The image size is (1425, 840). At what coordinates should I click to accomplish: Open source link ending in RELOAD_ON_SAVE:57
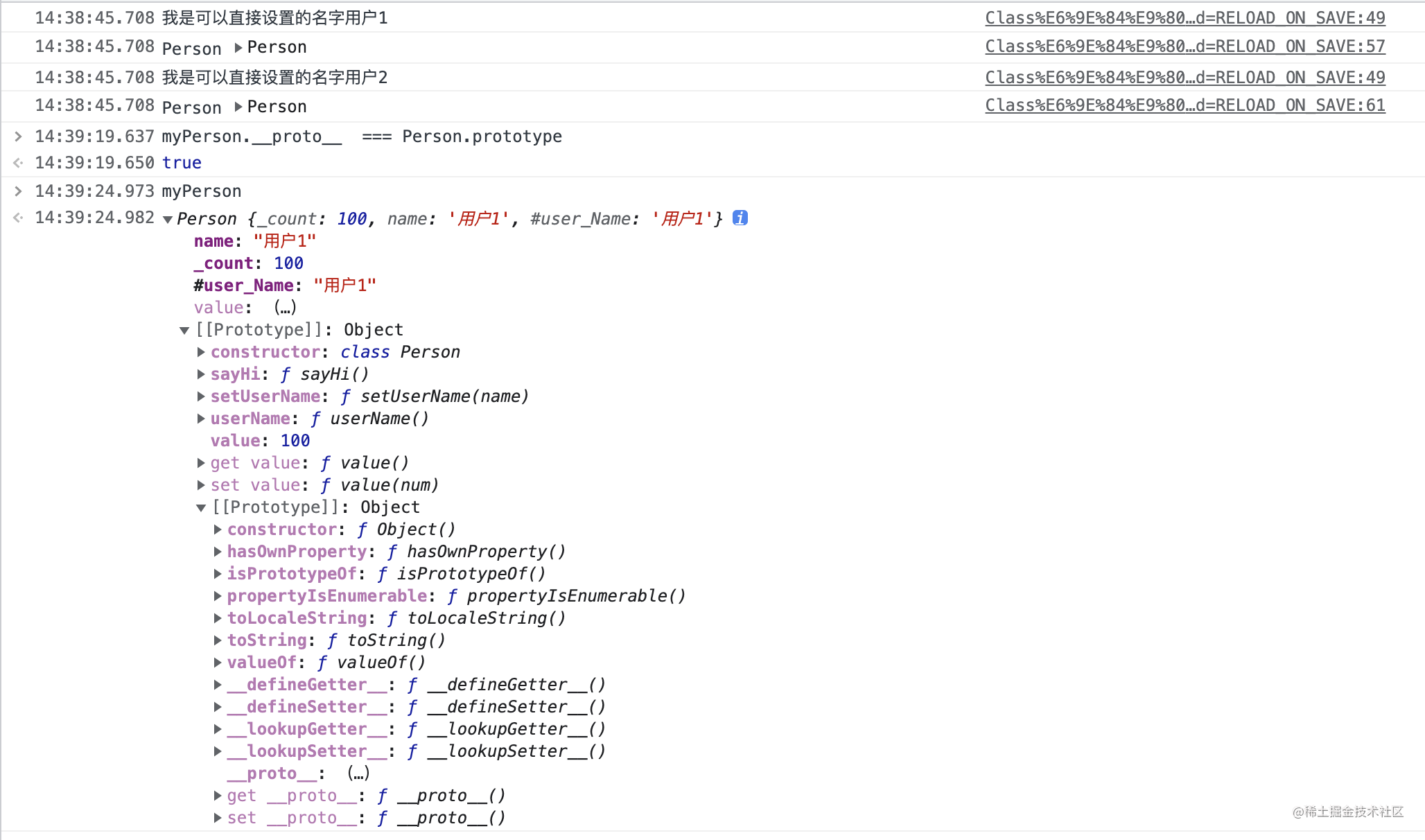1184,46
